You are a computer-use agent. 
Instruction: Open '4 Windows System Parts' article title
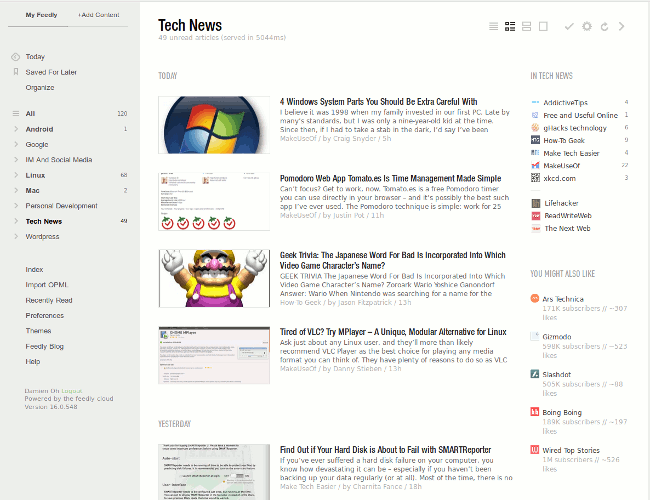pos(378,102)
